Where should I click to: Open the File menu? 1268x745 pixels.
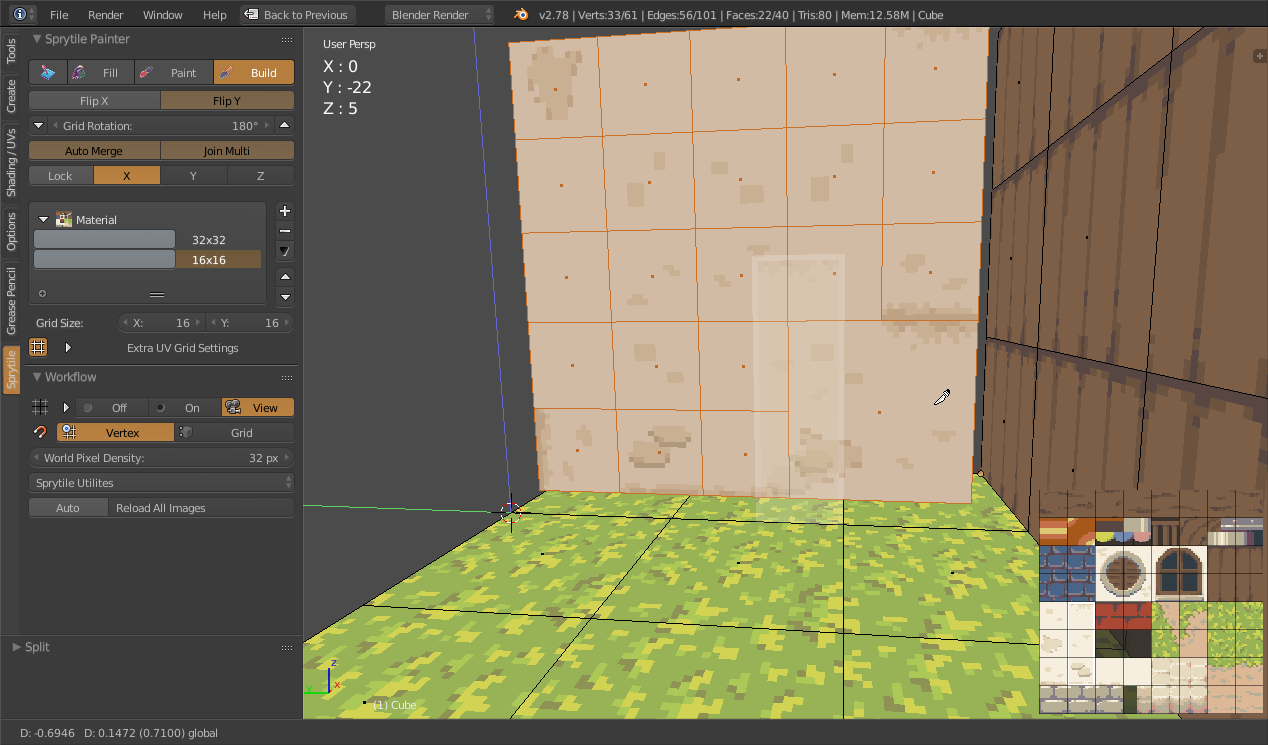pos(59,15)
